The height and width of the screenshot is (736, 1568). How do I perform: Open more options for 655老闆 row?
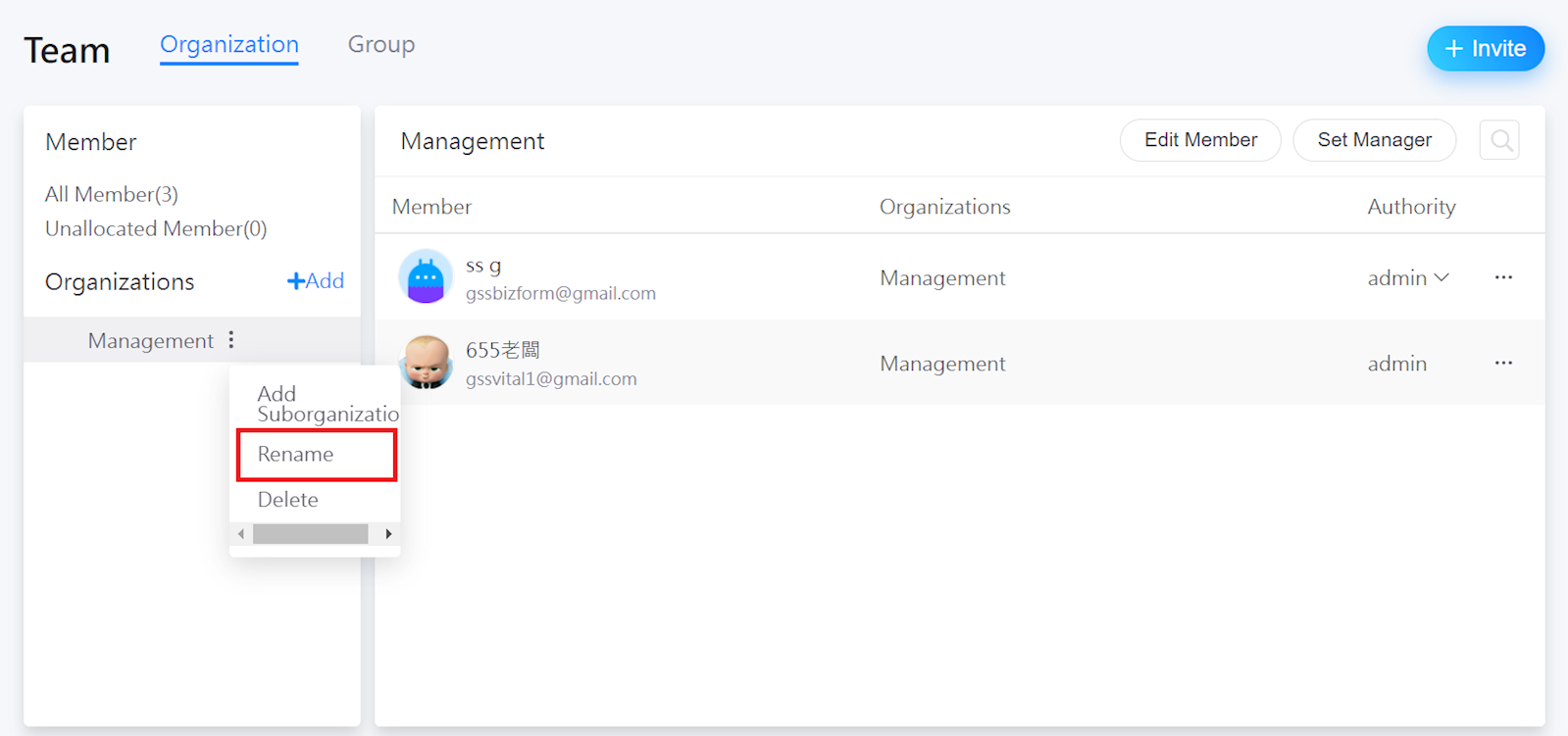coord(1502,363)
